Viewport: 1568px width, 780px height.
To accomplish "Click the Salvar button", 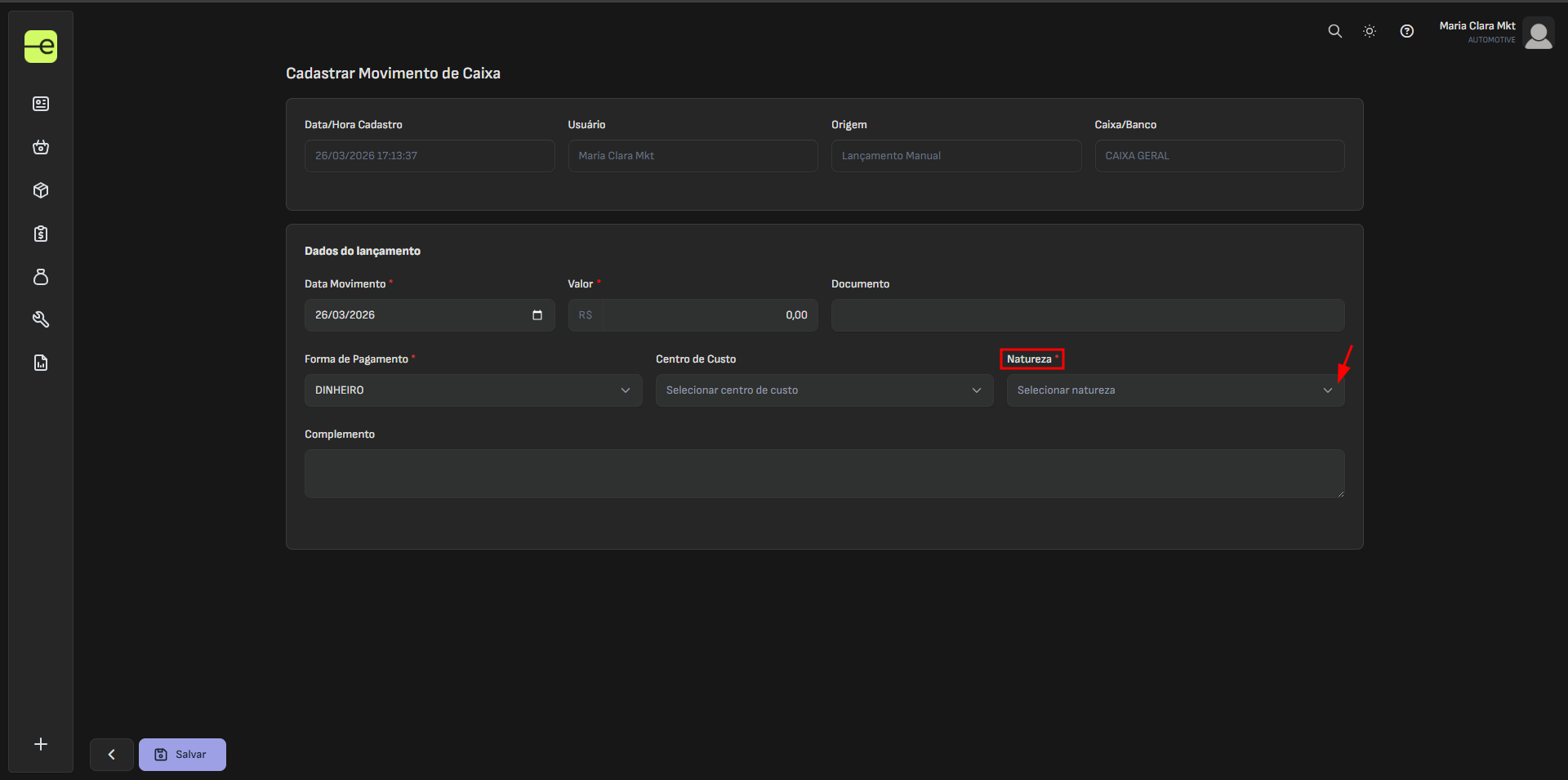I will 182,755.
